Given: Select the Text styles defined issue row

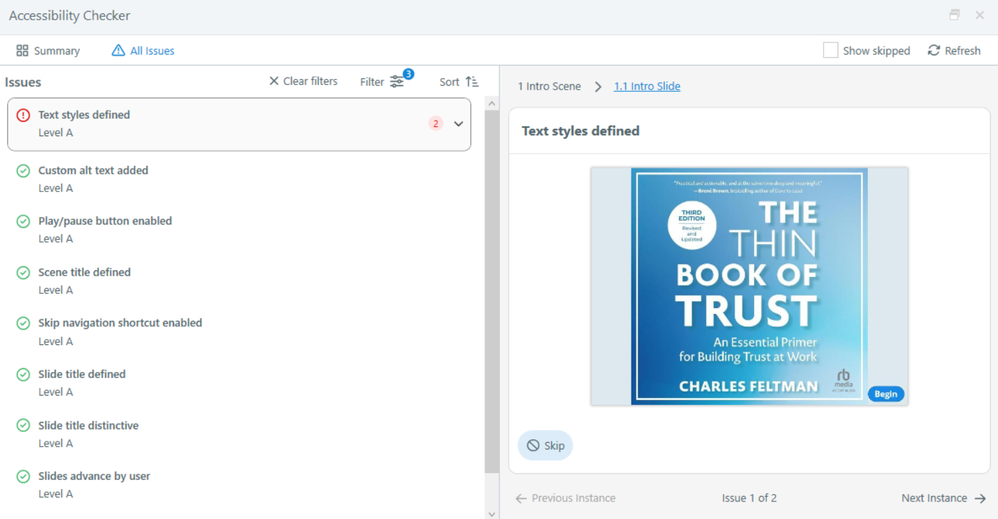Looking at the screenshot, I should pyautogui.click(x=239, y=124).
